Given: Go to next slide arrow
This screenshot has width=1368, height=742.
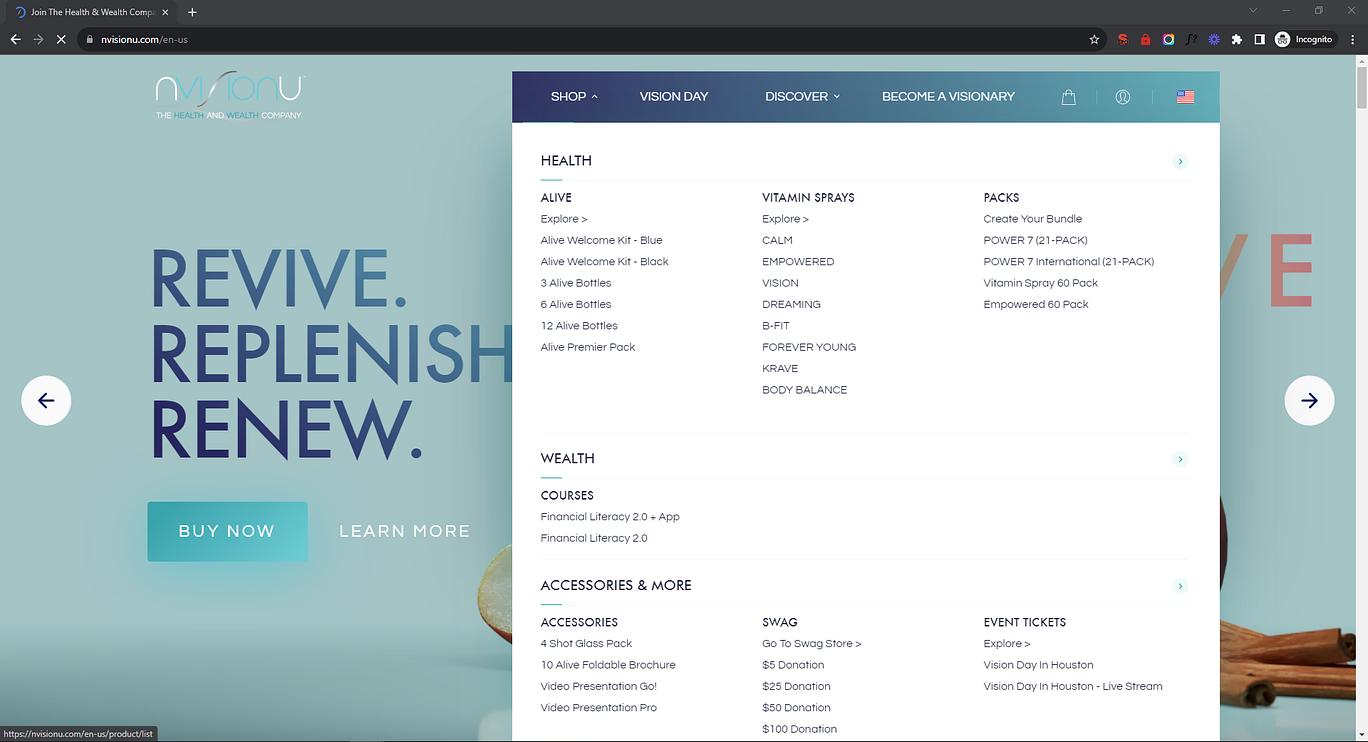Looking at the screenshot, I should pos(1309,401).
